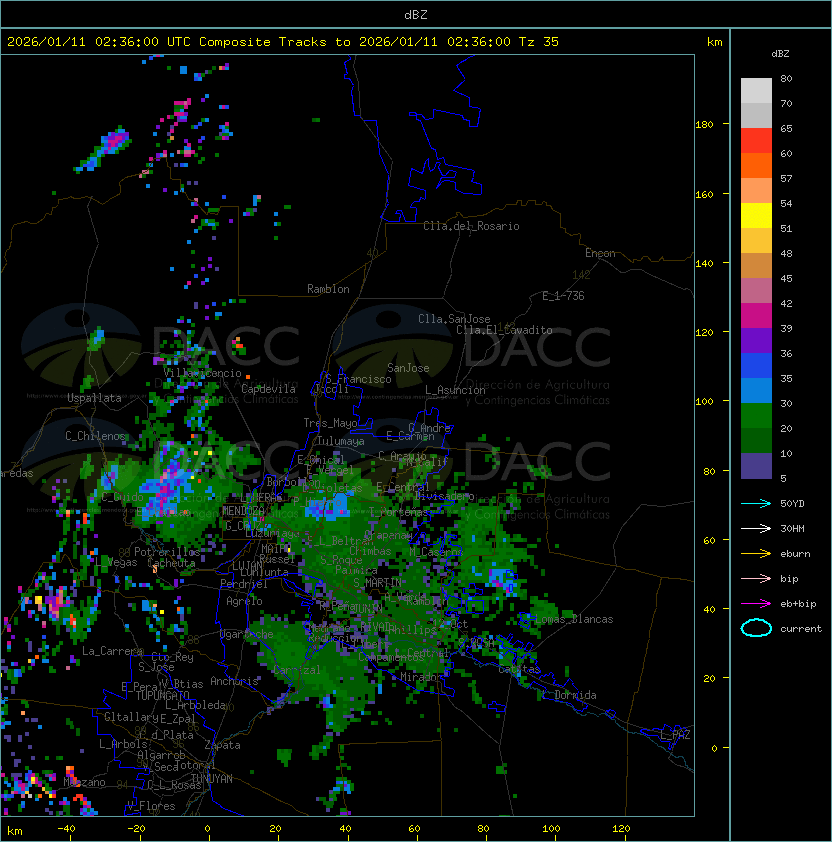Image resolution: width=832 pixels, height=842 pixels.
Task: Click the cyan ellipse 'current' legend icon
Action: [756, 628]
